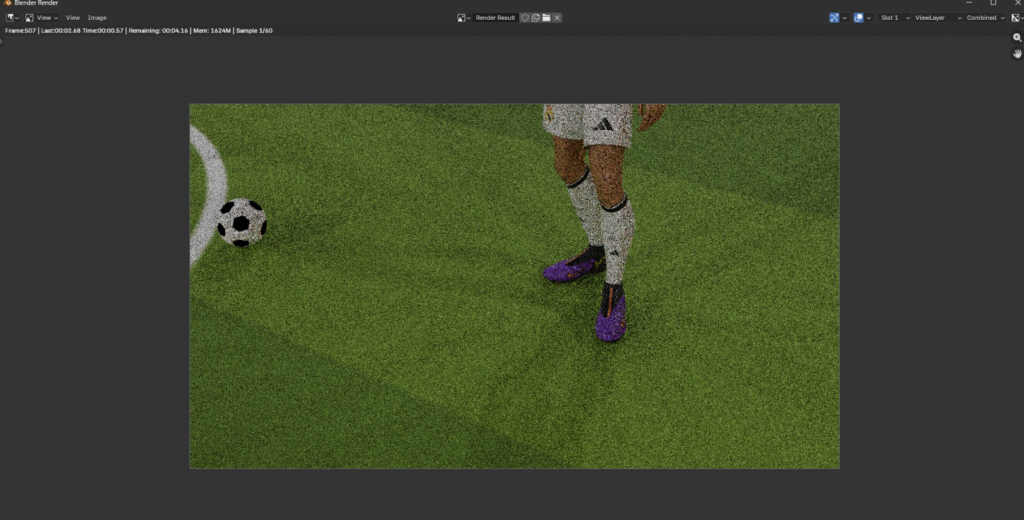Open the image browse dropdown beside Render Result
The image size is (1024, 520).
point(464,18)
